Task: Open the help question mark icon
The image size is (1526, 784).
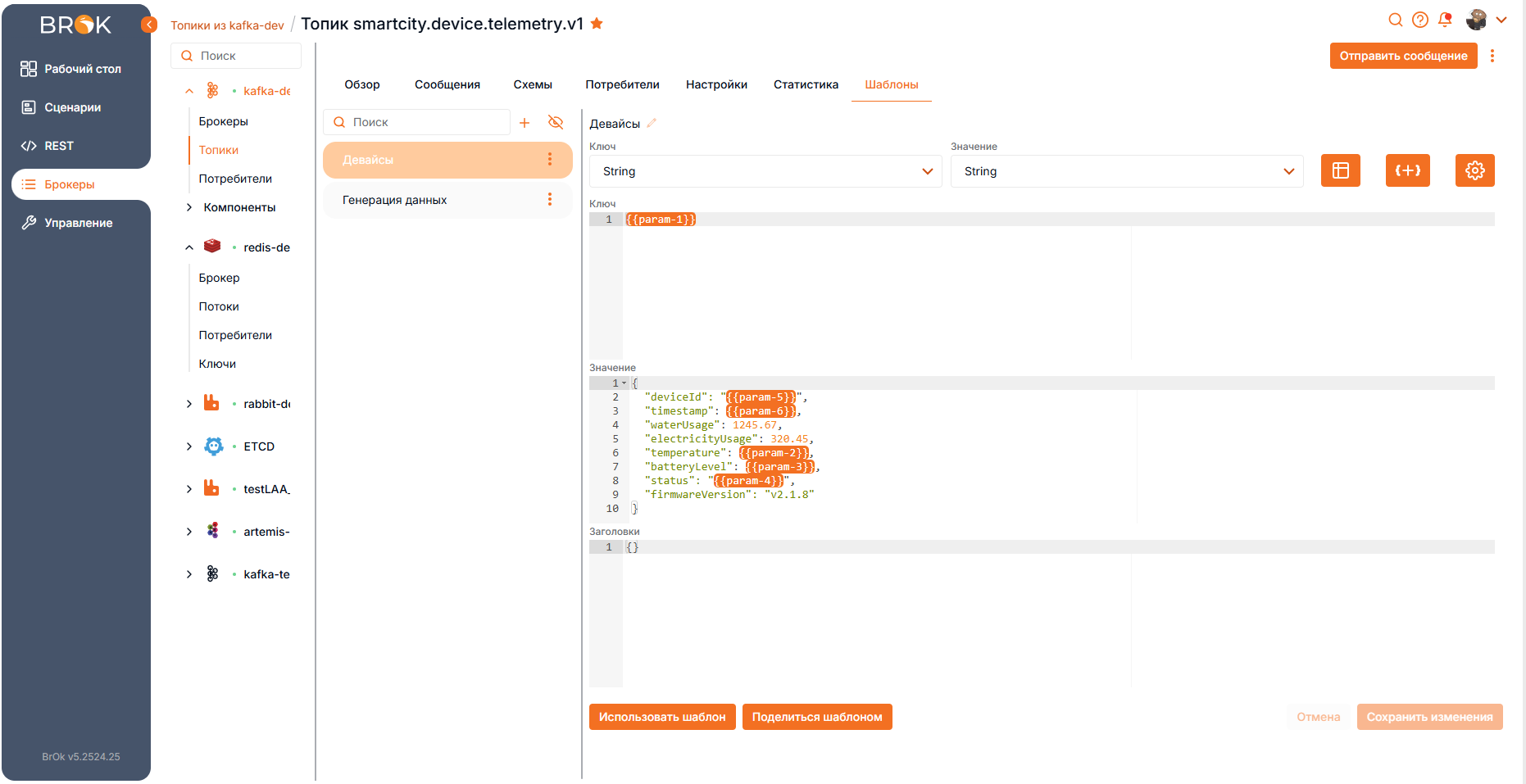Action: tap(1420, 20)
